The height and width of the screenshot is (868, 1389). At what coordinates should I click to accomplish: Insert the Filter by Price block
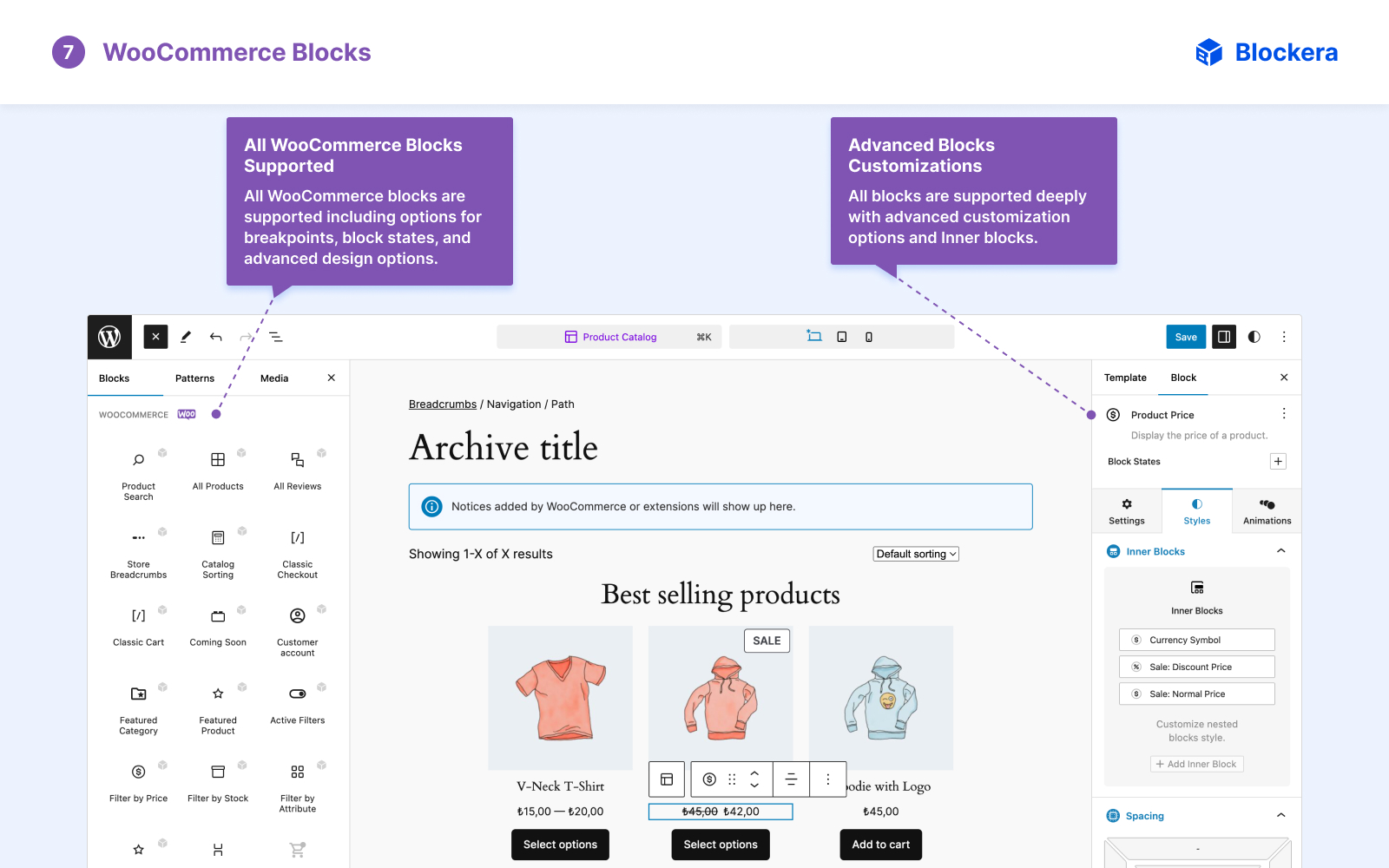[x=139, y=783]
